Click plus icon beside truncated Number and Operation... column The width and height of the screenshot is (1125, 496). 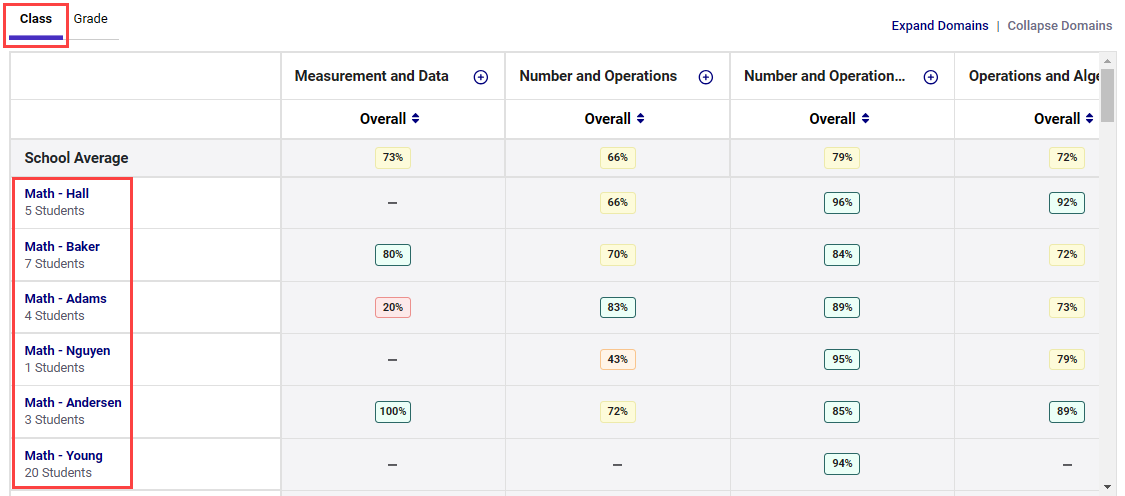[x=931, y=77]
